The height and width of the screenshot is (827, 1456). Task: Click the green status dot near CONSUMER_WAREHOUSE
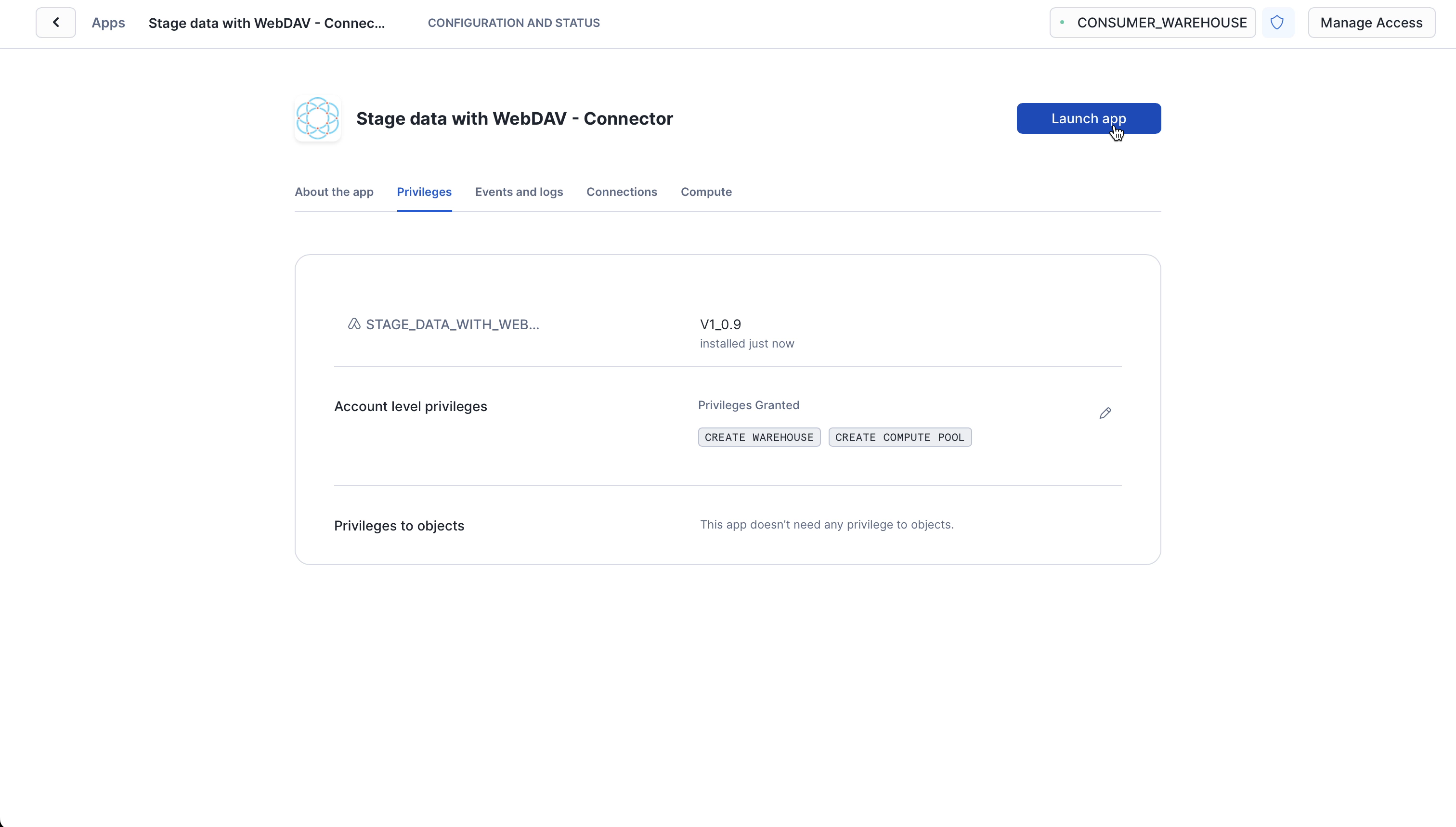(1063, 23)
